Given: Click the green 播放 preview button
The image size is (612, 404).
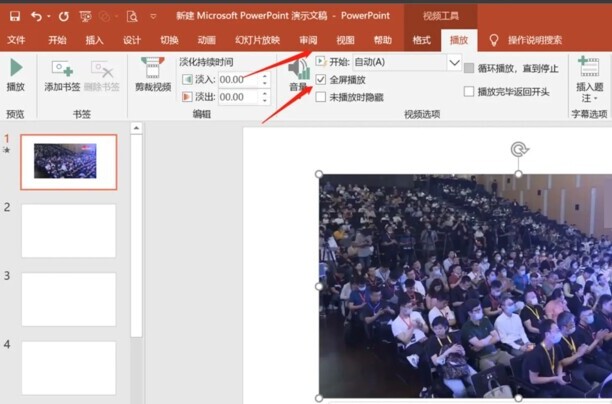Looking at the screenshot, I should (x=16, y=75).
